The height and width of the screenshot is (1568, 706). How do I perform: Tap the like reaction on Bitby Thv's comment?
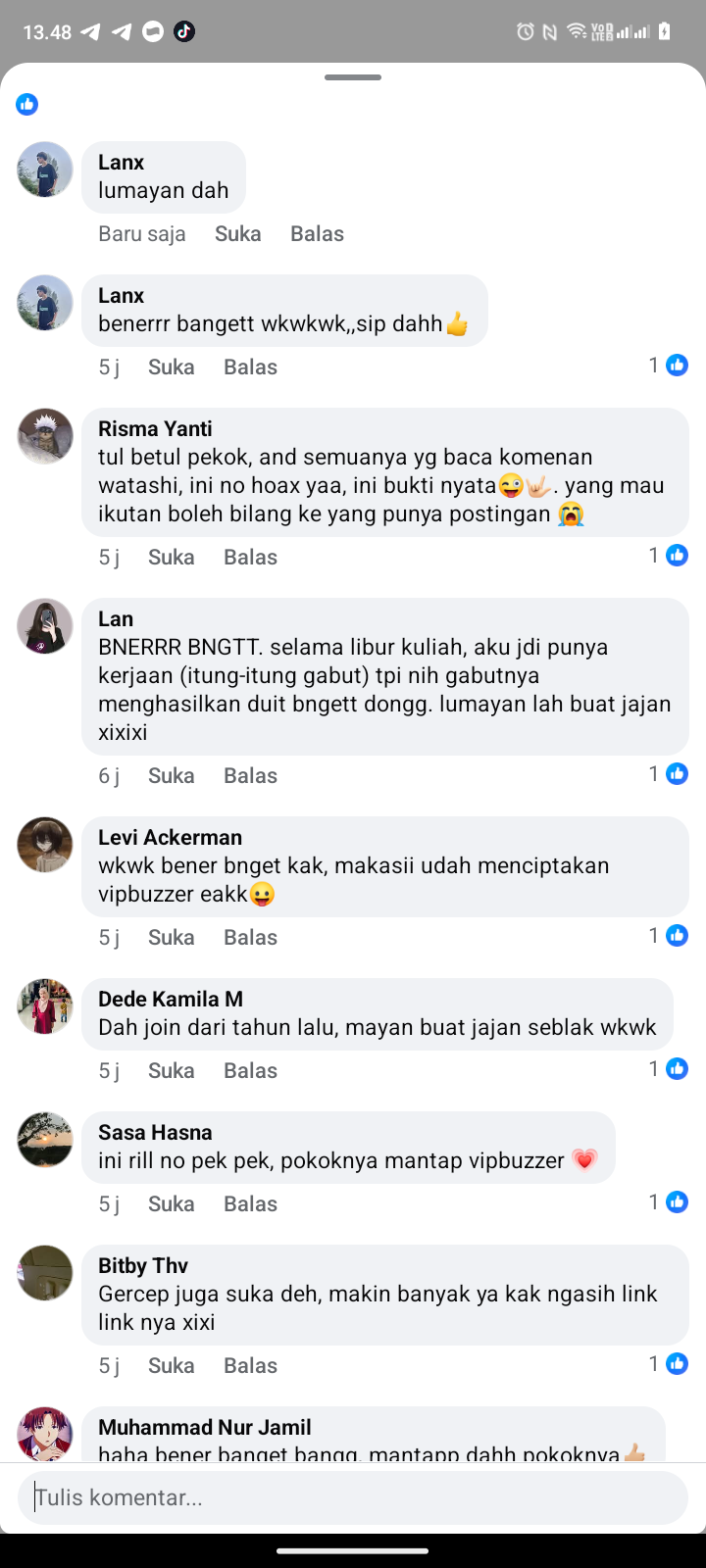click(668, 1364)
